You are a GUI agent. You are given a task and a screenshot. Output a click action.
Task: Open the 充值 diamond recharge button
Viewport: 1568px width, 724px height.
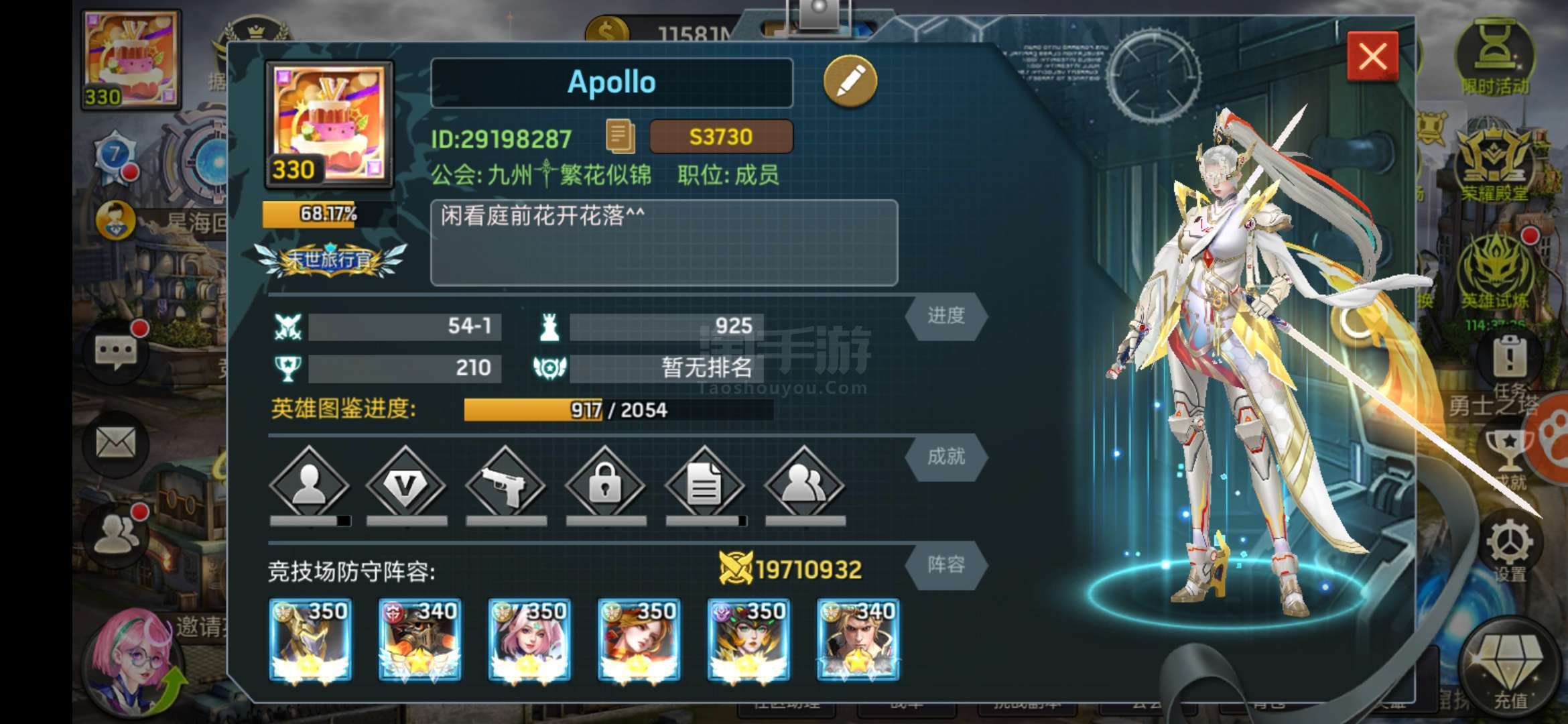click(x=1510, y=670)
